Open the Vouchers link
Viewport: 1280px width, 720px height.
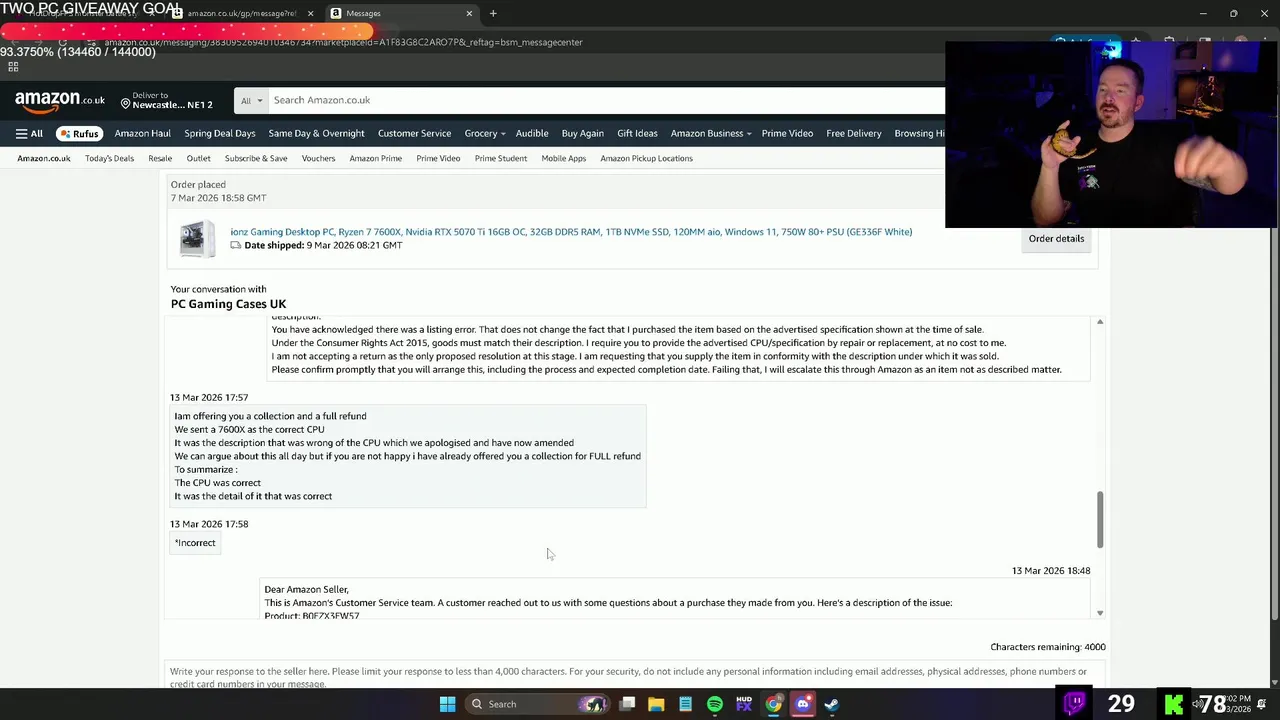(318, 158)
